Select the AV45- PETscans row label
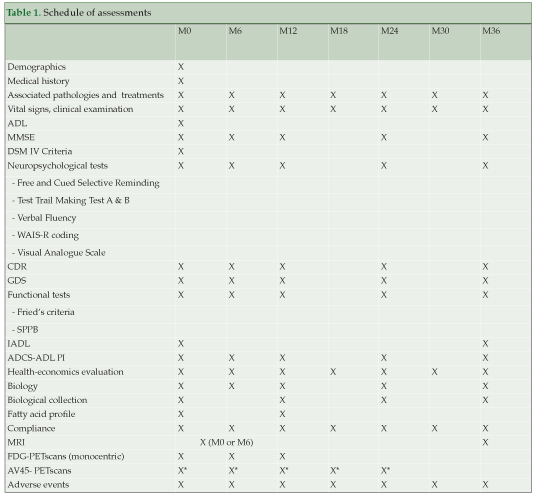Screen dimensions: 534x495 tap(39, 471)
